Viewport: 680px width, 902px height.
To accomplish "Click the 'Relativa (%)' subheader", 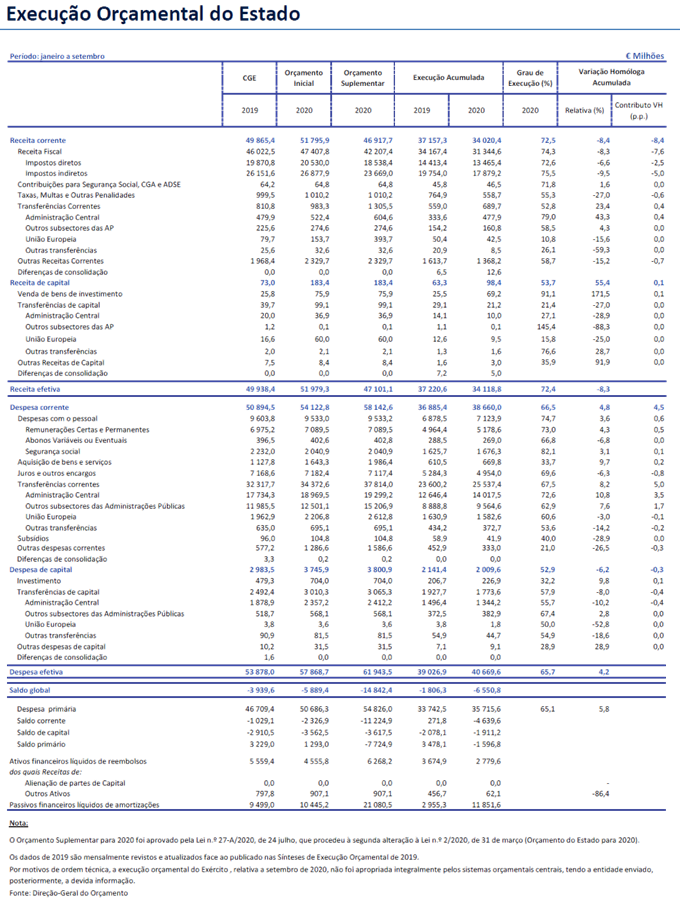I will [585, 110].
